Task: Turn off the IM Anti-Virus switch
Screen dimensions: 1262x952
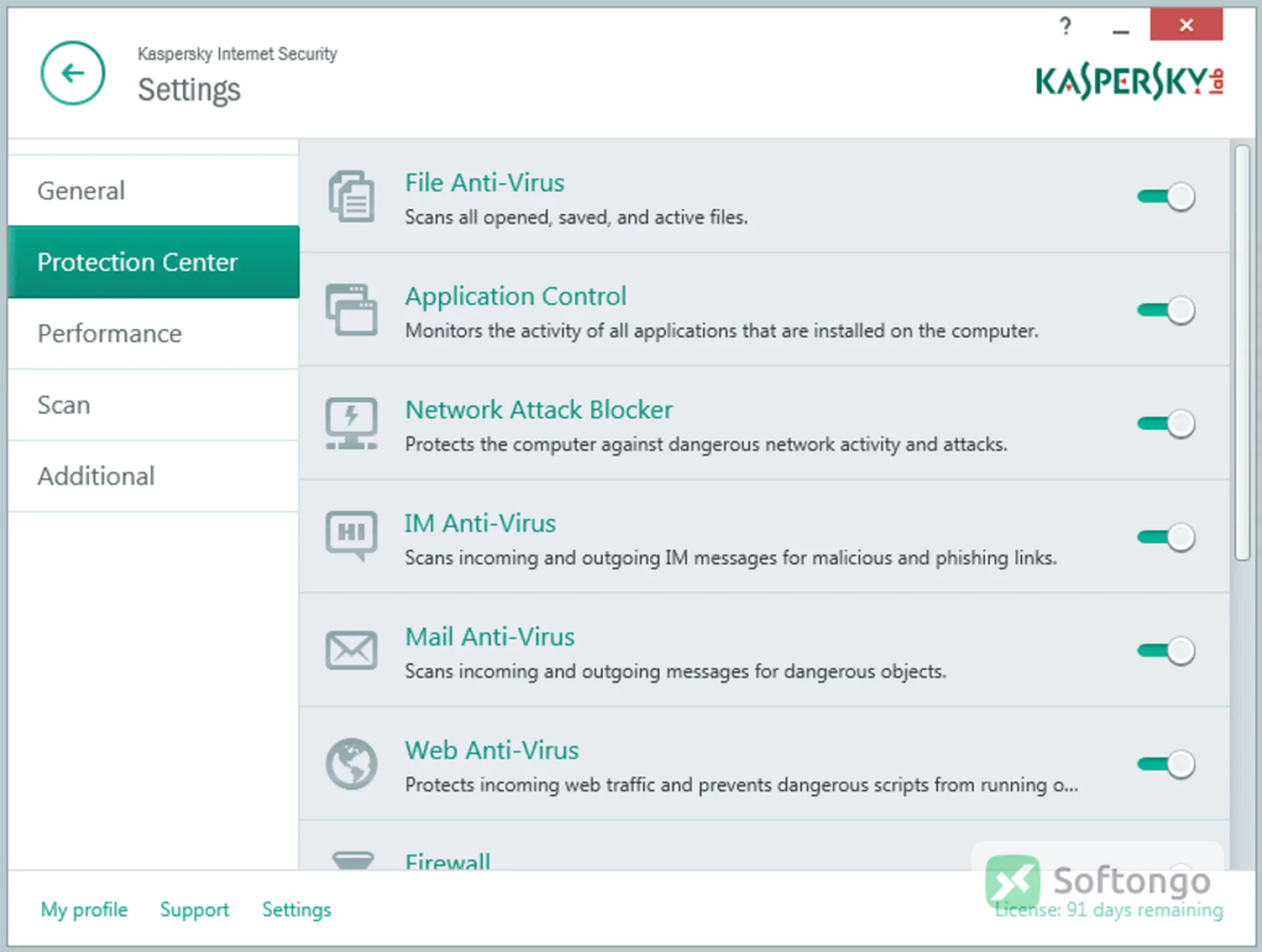Action: pyautogui.click(x=1166, y=537)
